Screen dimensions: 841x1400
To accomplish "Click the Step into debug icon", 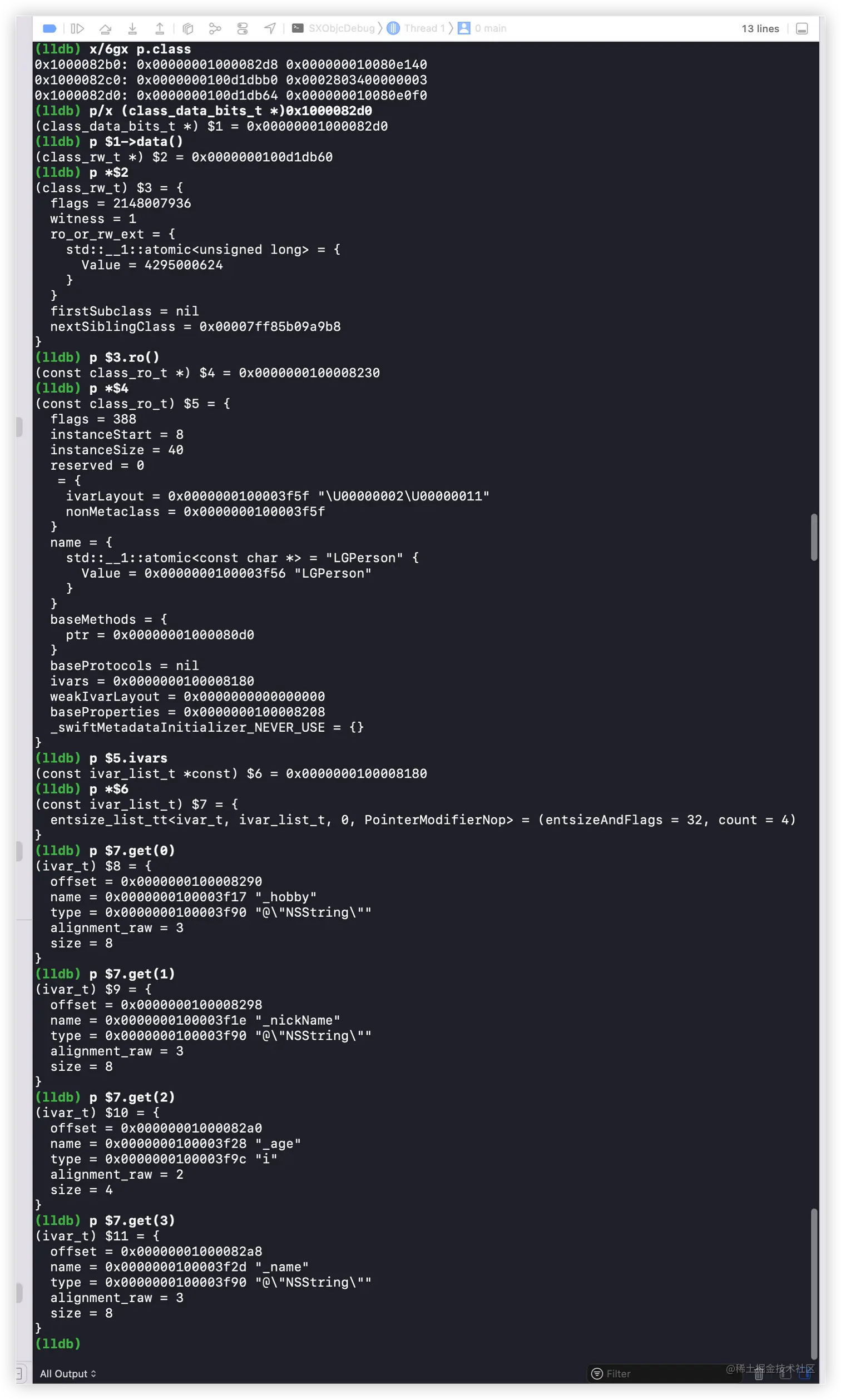I will point(132,28).
